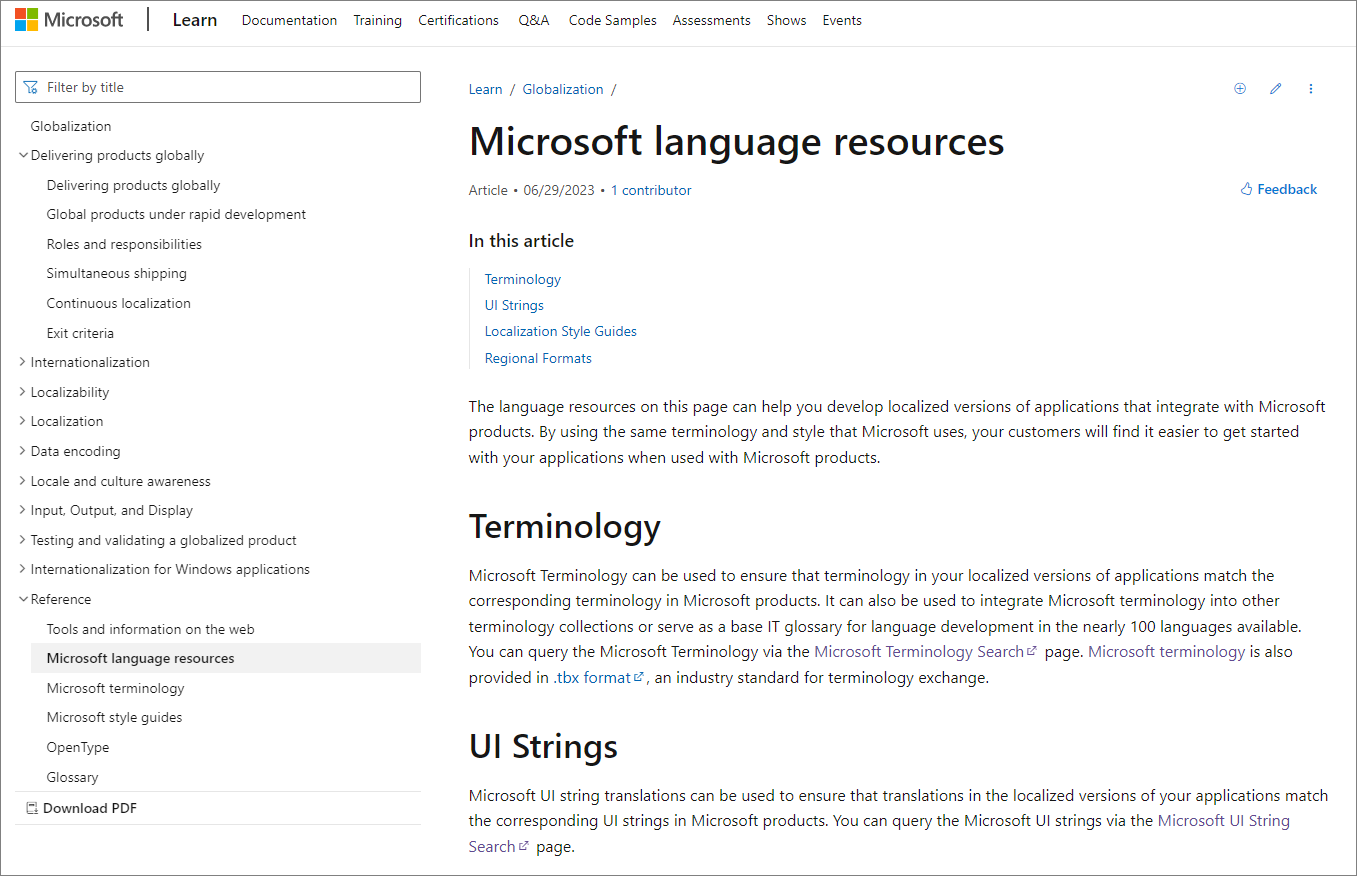Open Events in the top nav
The width and height of the screenshot is (1357, 876).
pos(842,20)
